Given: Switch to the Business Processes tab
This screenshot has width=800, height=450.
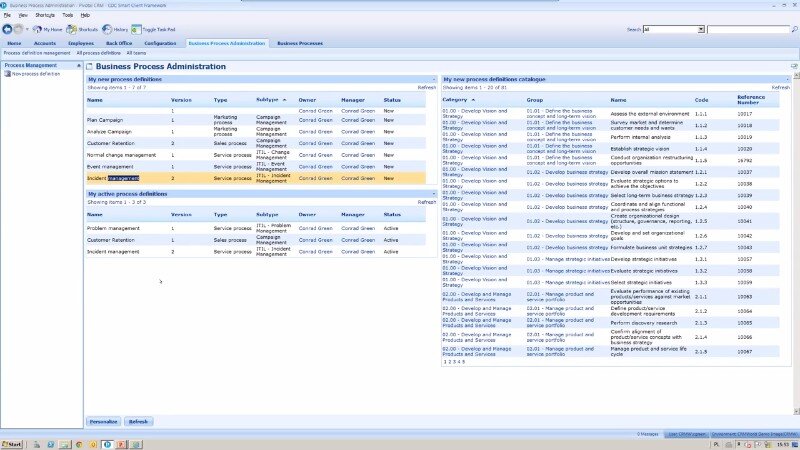Looking at the screenshot, I should [300, 44].
